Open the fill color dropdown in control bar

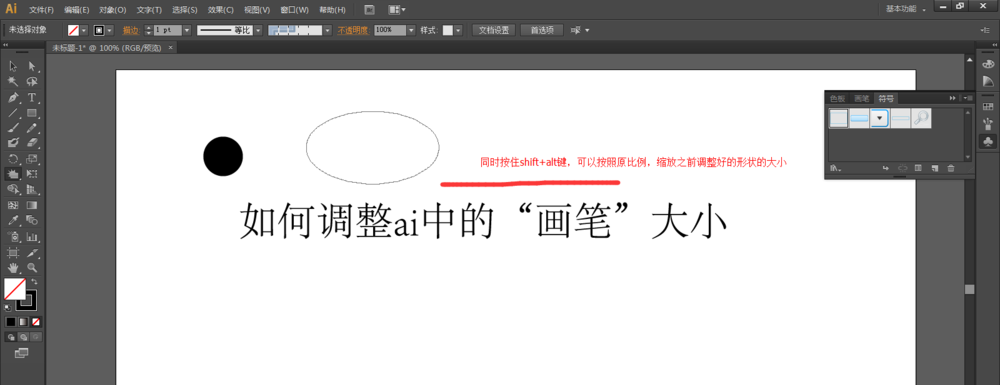84,30
